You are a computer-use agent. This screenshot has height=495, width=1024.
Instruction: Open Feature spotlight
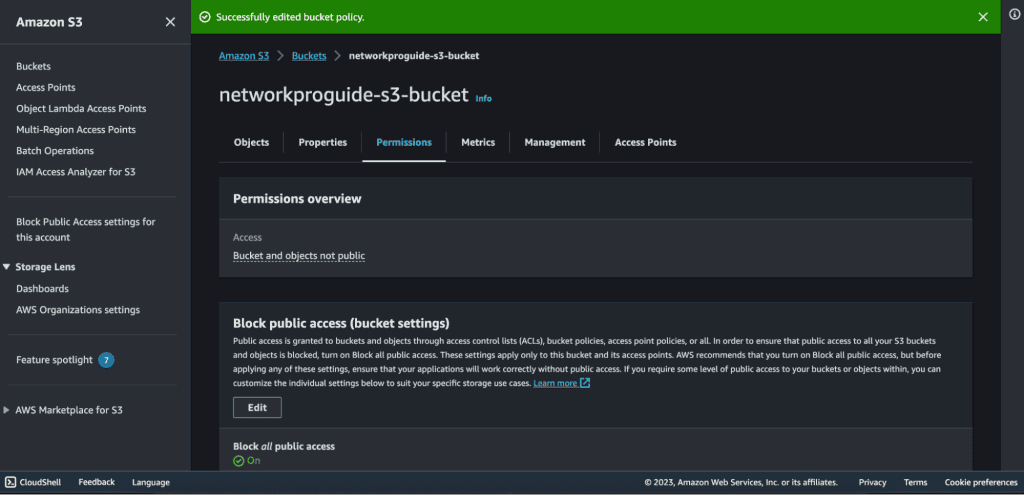[54, 360]
